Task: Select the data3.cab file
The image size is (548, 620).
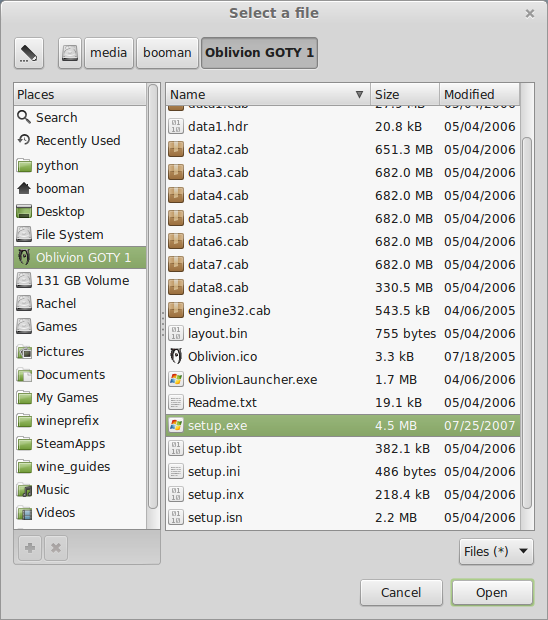Action: 343,172
